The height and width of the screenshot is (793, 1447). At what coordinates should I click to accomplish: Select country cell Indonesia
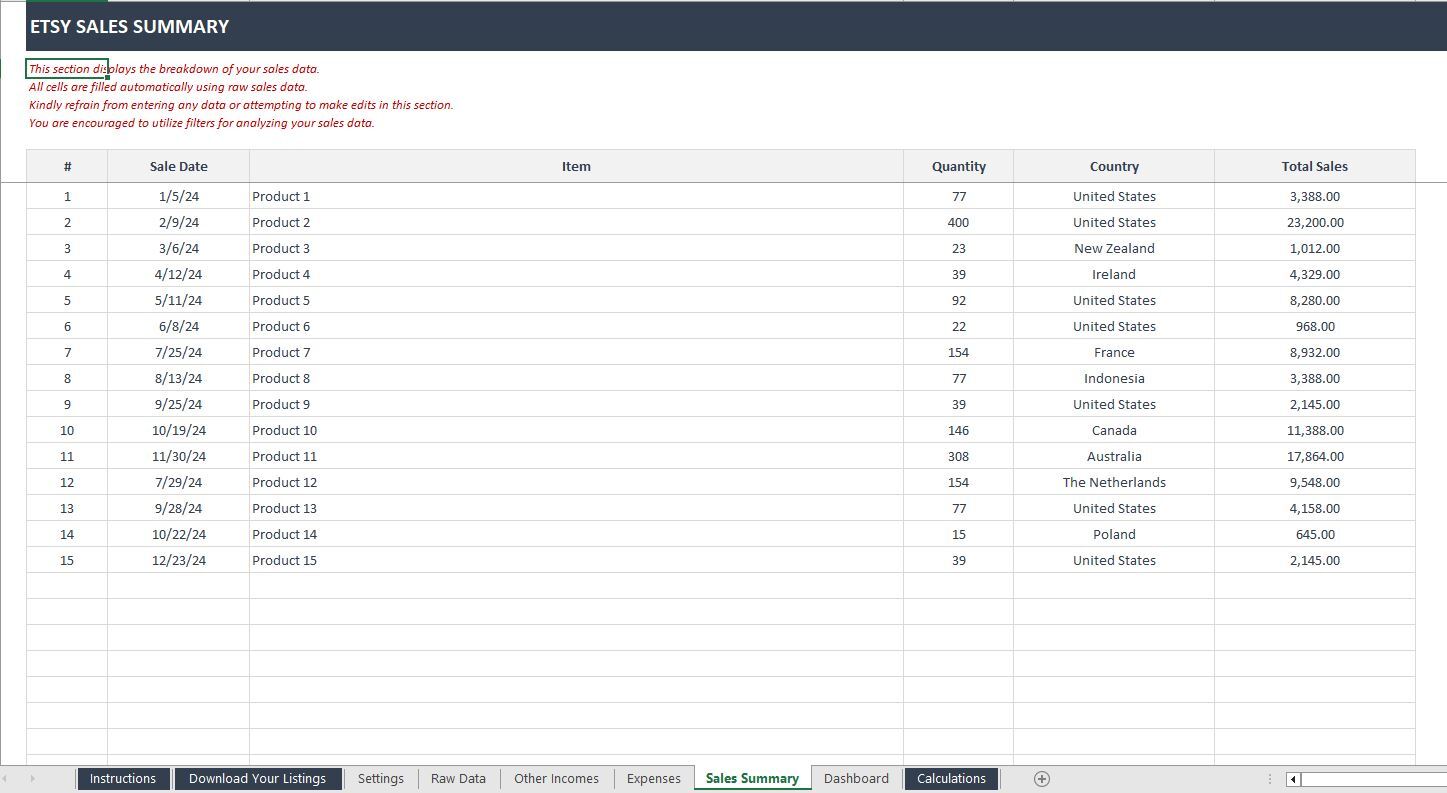click(1114, 379)
